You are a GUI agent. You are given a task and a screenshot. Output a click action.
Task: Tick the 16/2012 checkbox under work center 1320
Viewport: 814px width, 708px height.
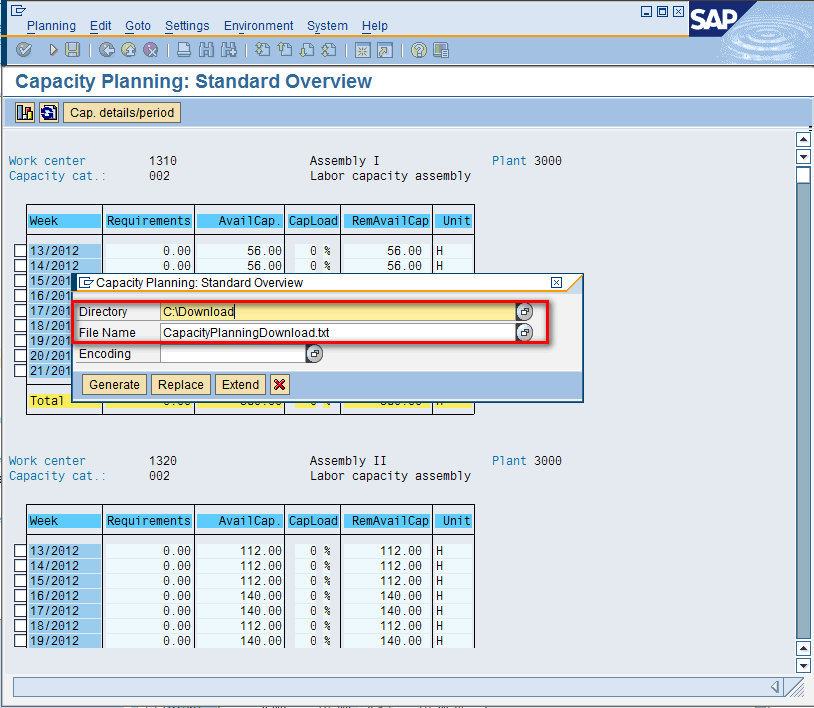[x=21, y=596]
